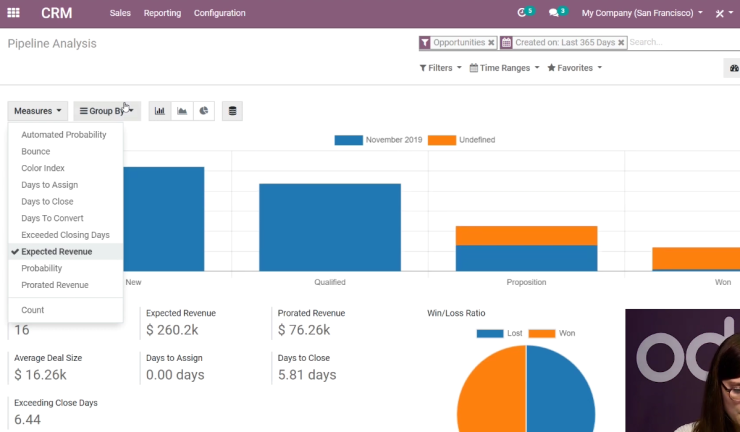
Task: Click the funnel icon of Opportunities facet
Action: (425, 42)
